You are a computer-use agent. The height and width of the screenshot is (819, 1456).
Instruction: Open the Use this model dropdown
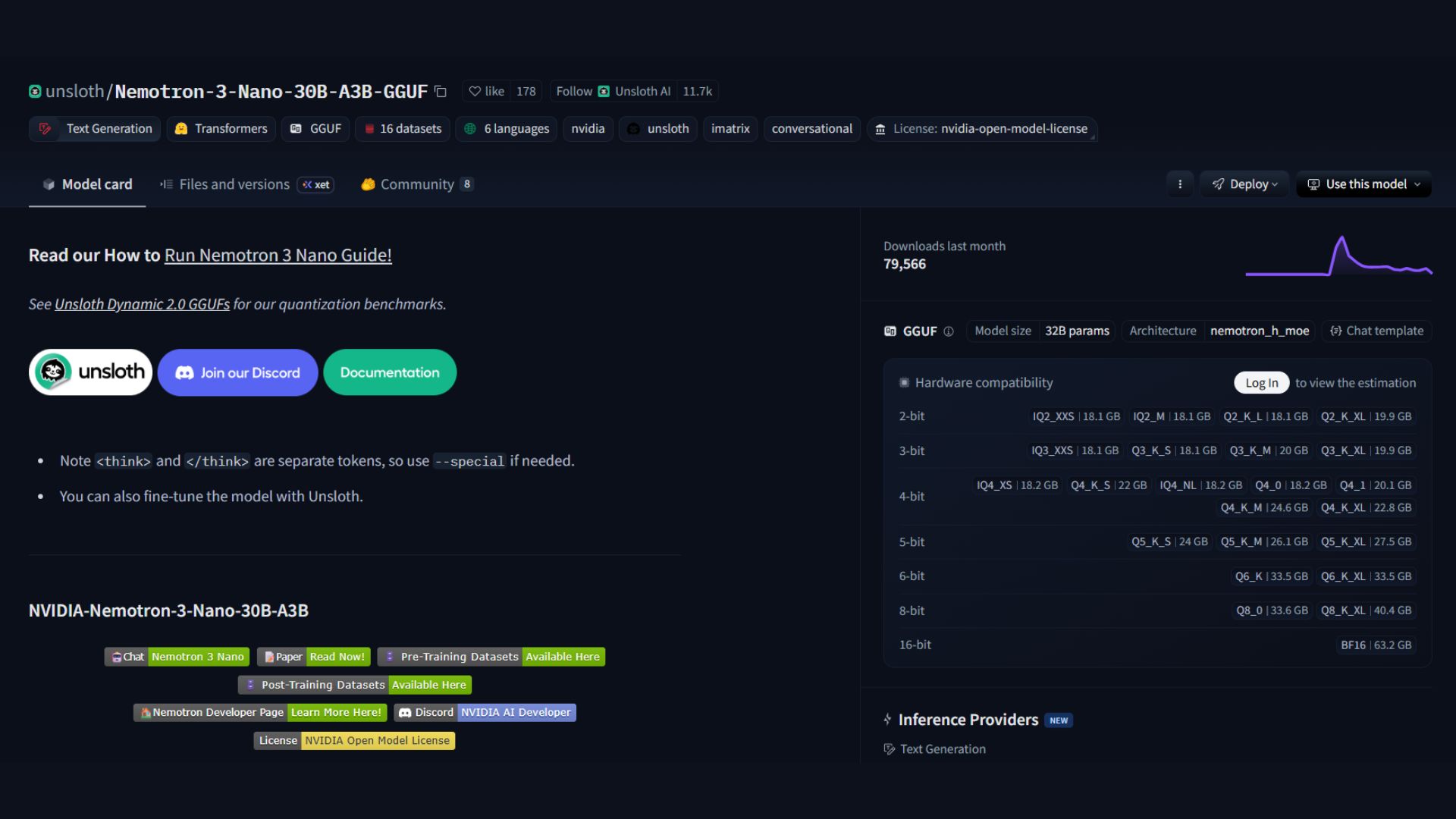[1363, 184]
